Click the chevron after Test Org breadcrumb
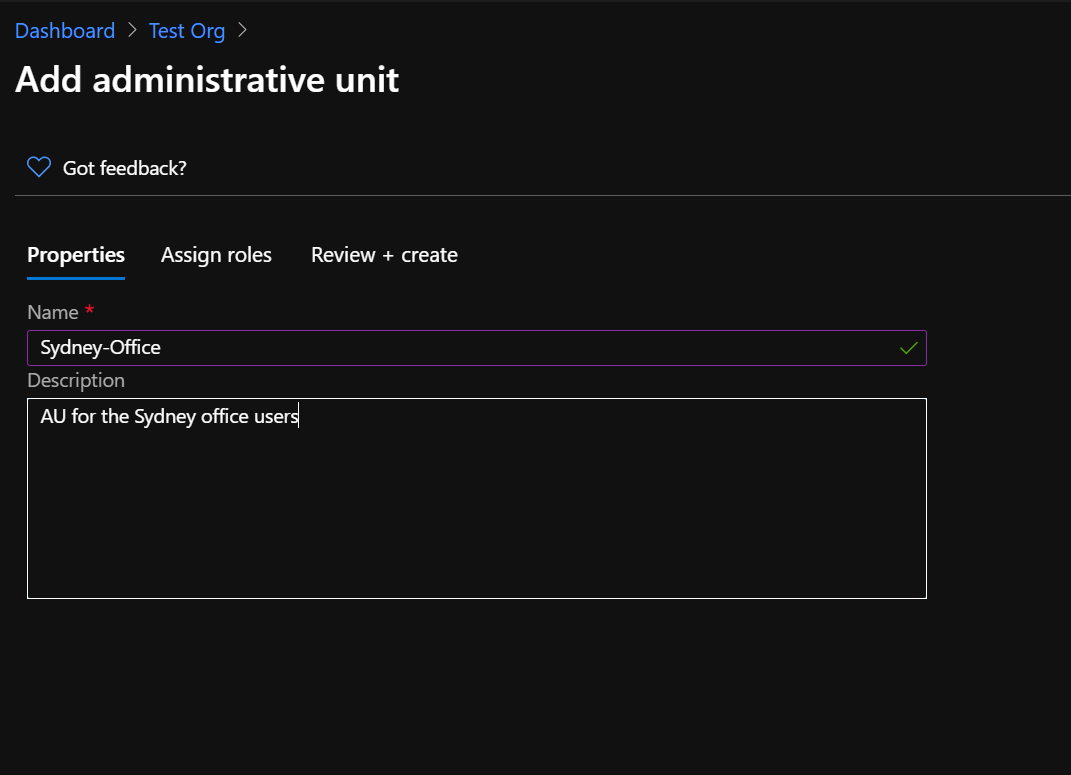Image resolution: width=1071 pixels, height=775 pixels. coord(241,31)
